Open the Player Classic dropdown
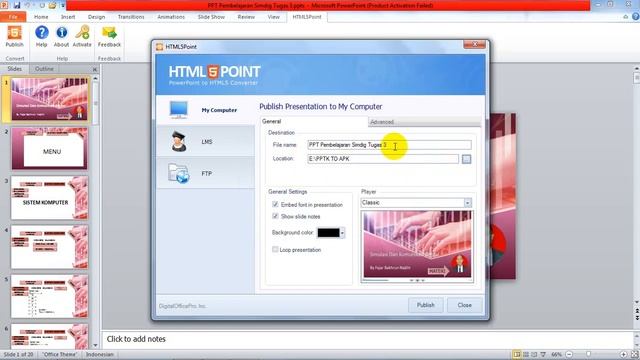 [x=467, y=202]
